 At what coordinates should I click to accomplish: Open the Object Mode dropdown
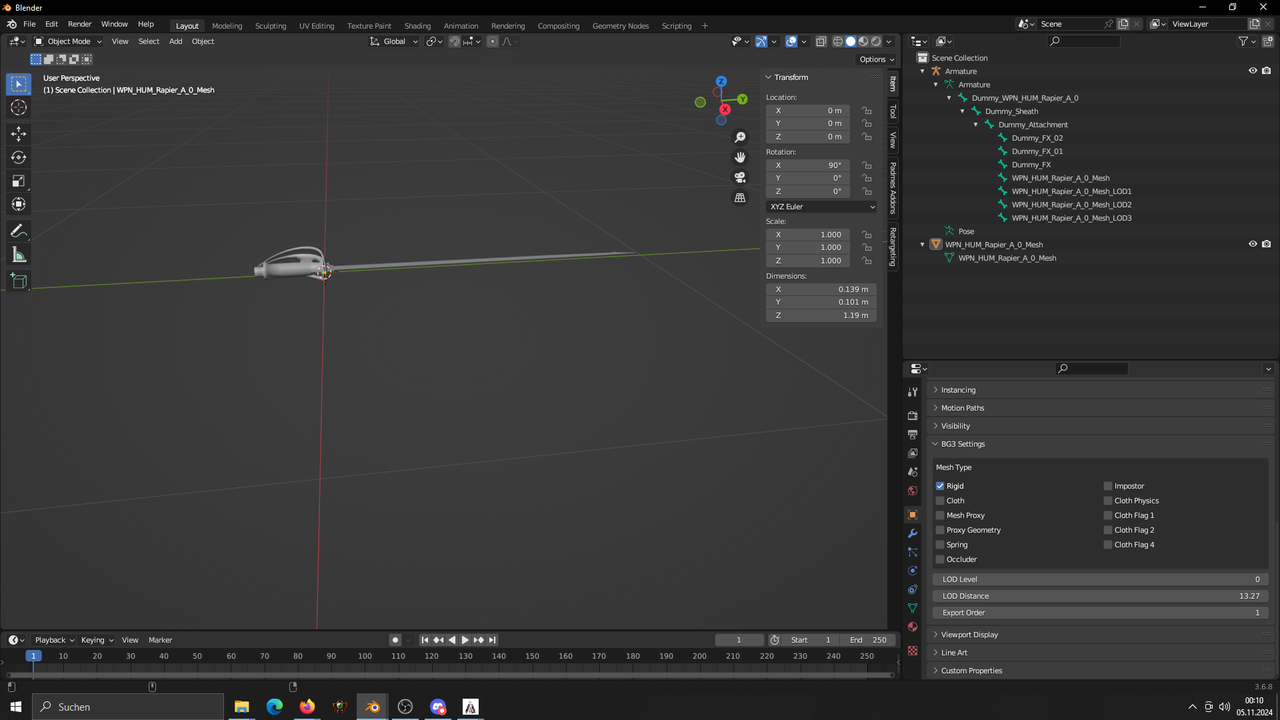(68, 41)
